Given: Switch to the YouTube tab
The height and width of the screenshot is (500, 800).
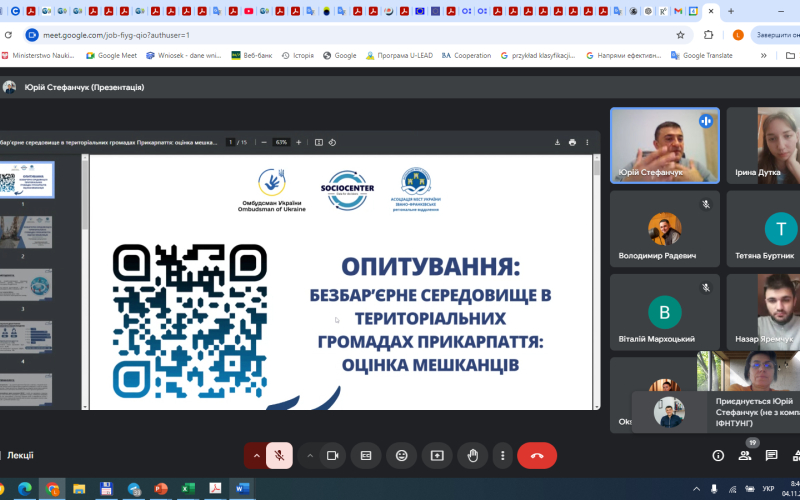Looking at the screenshot, I should [x=248, y=11].
